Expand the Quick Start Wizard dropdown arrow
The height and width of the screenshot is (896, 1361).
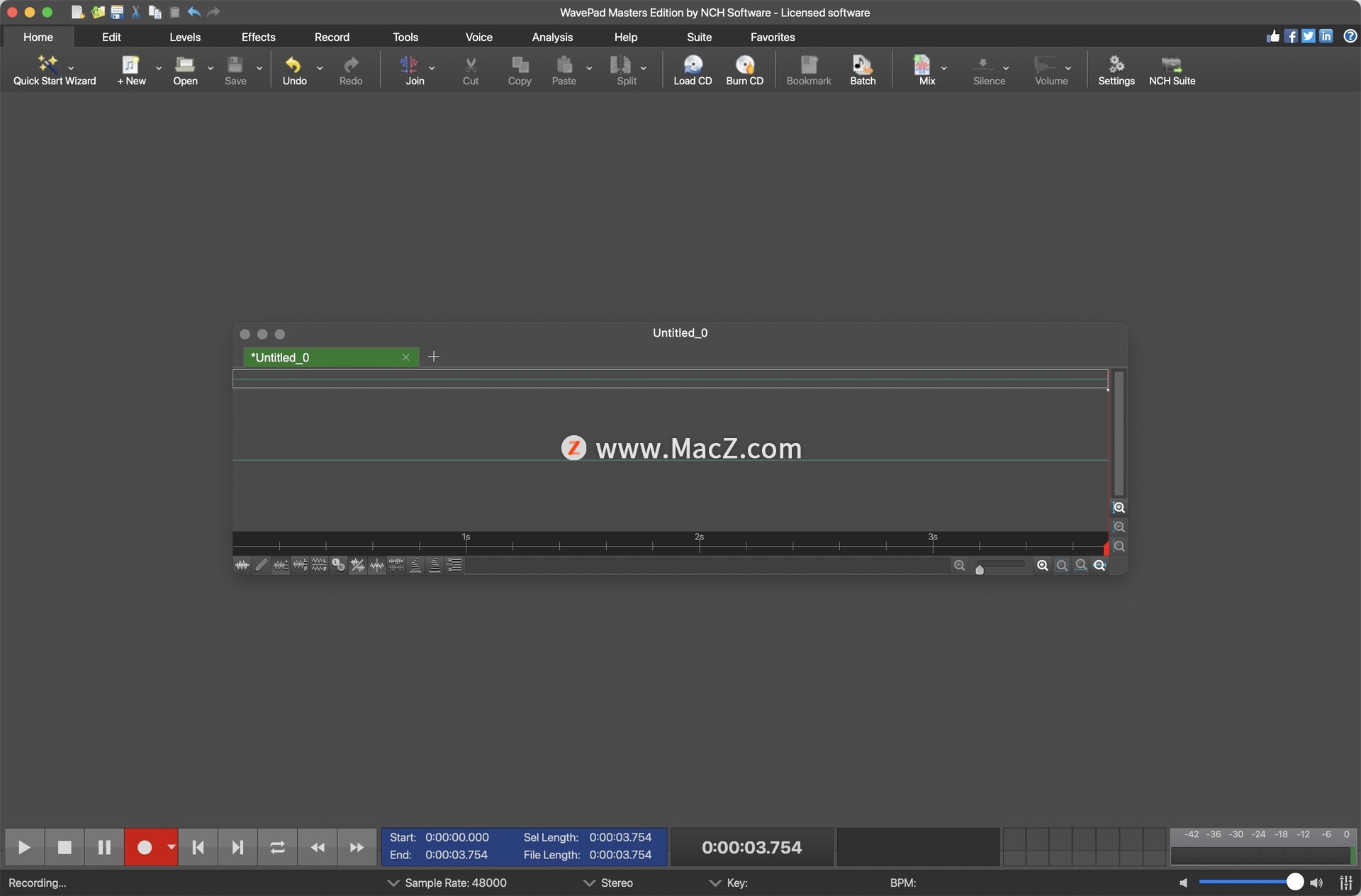(x=71, y=68)
